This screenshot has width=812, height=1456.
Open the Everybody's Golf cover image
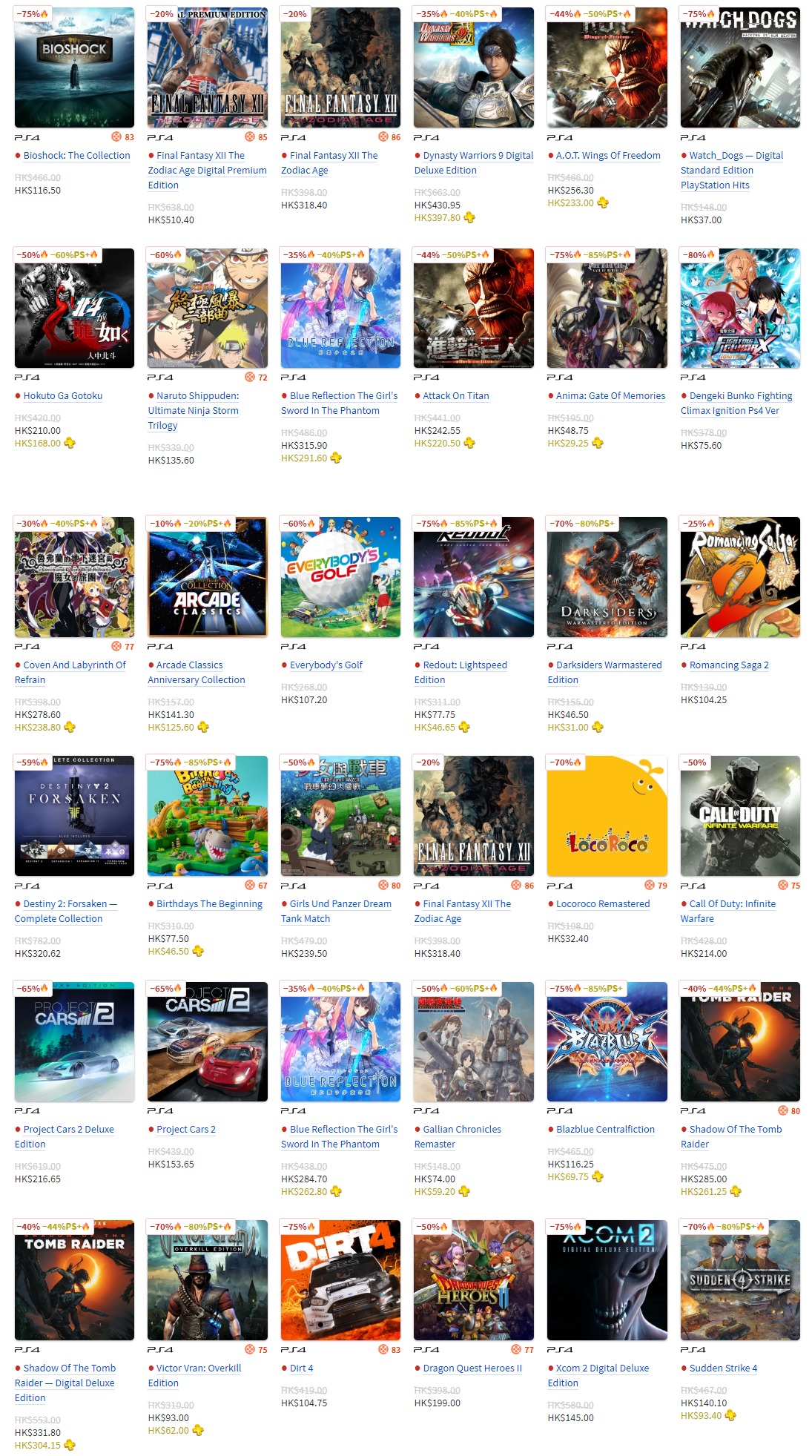[340, 577]
